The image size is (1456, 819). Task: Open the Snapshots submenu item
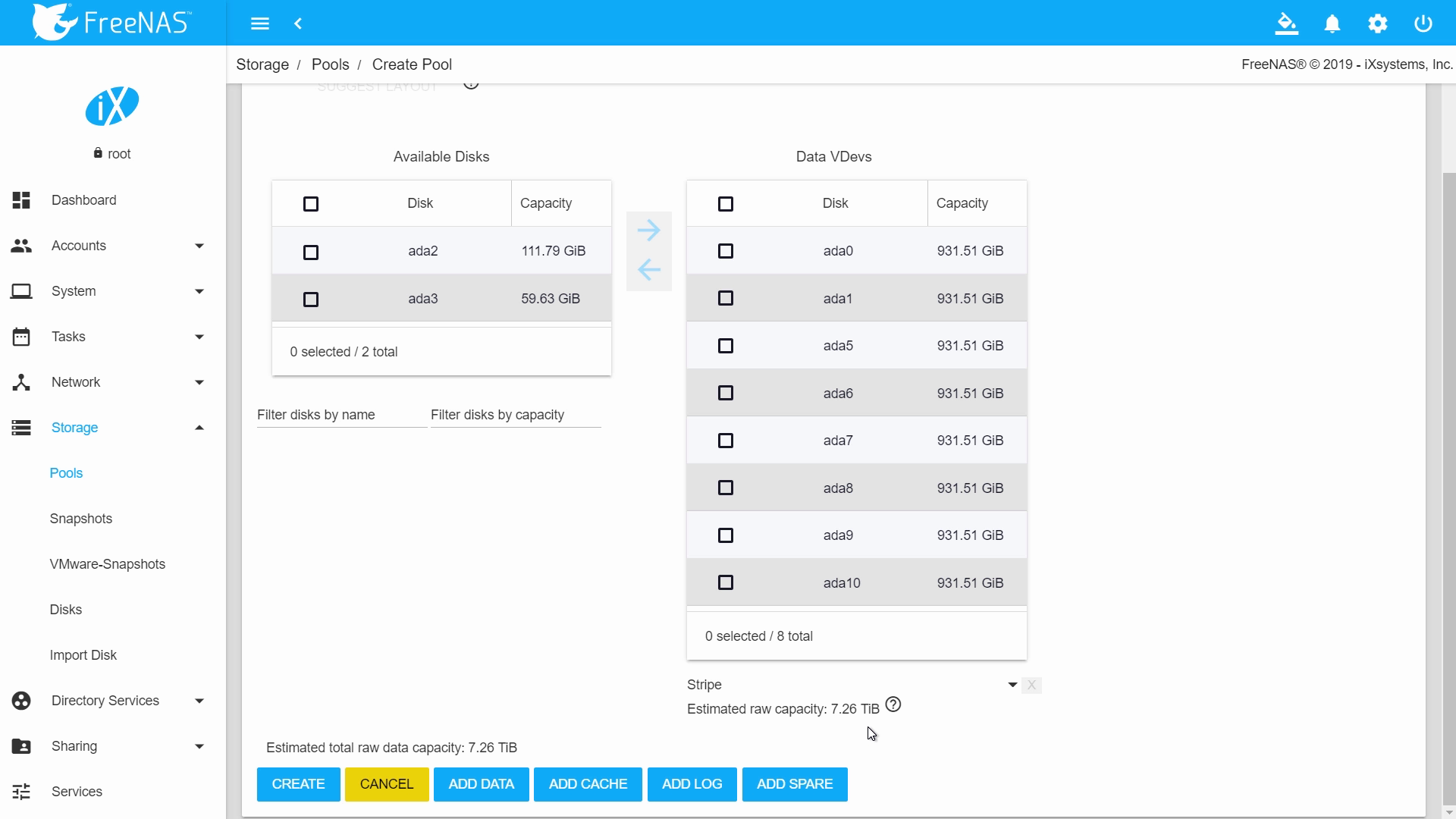pyautogui.click(x=81, y=519)
